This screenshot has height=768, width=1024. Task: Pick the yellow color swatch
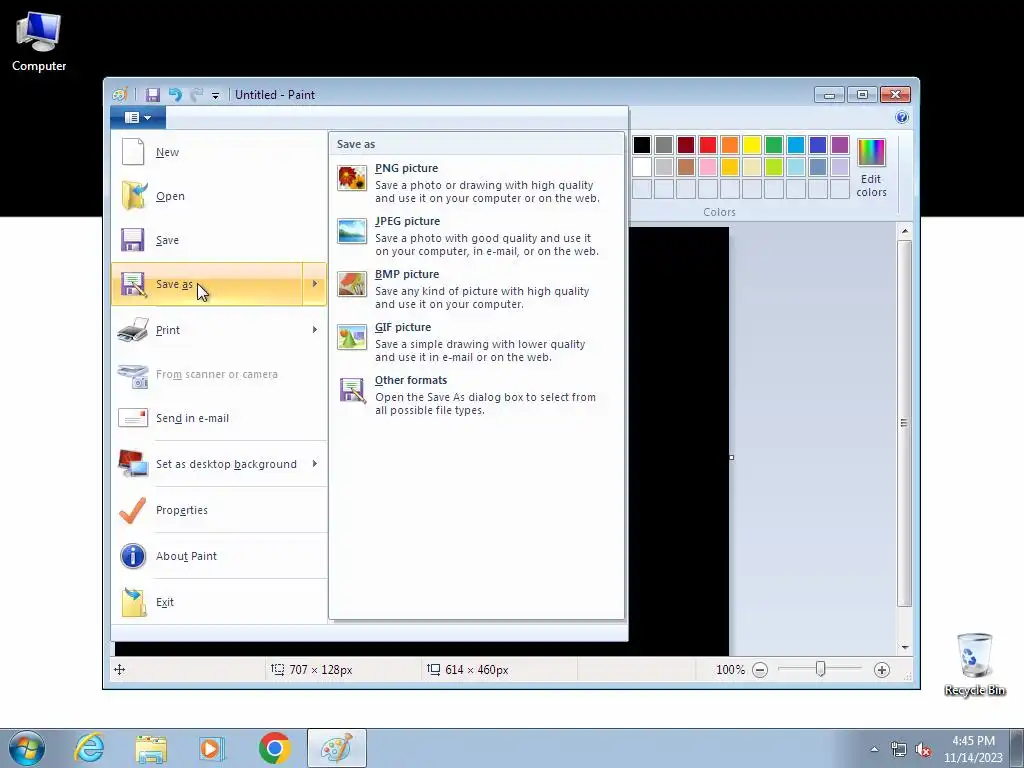click(752, 144)
